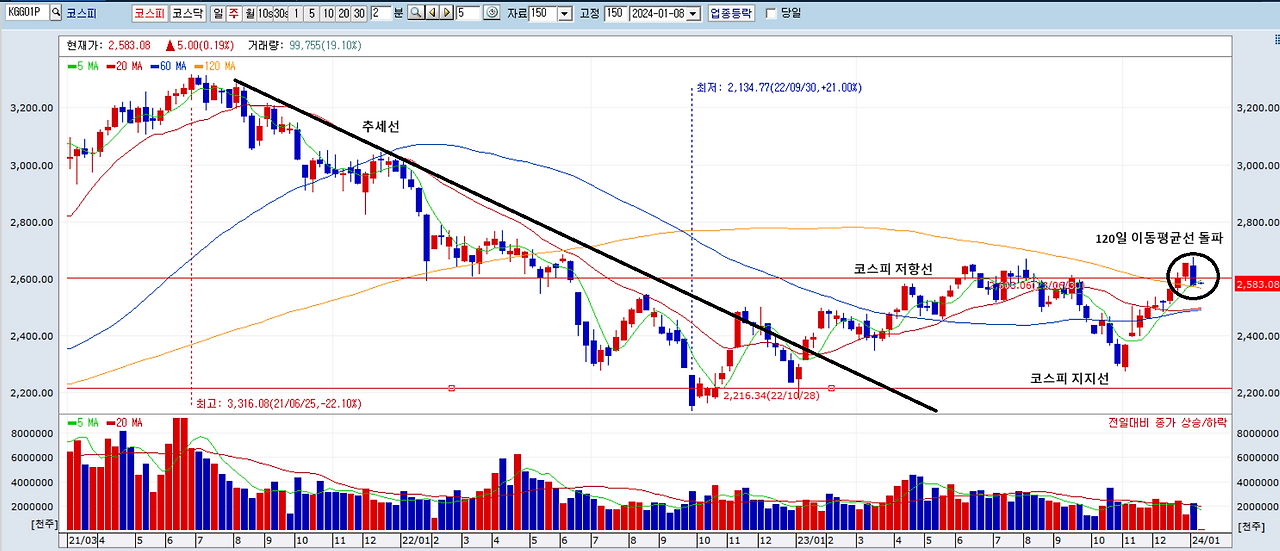Focus the KGG01P symbol code field
1280x551 pixels.
(26, 13)
